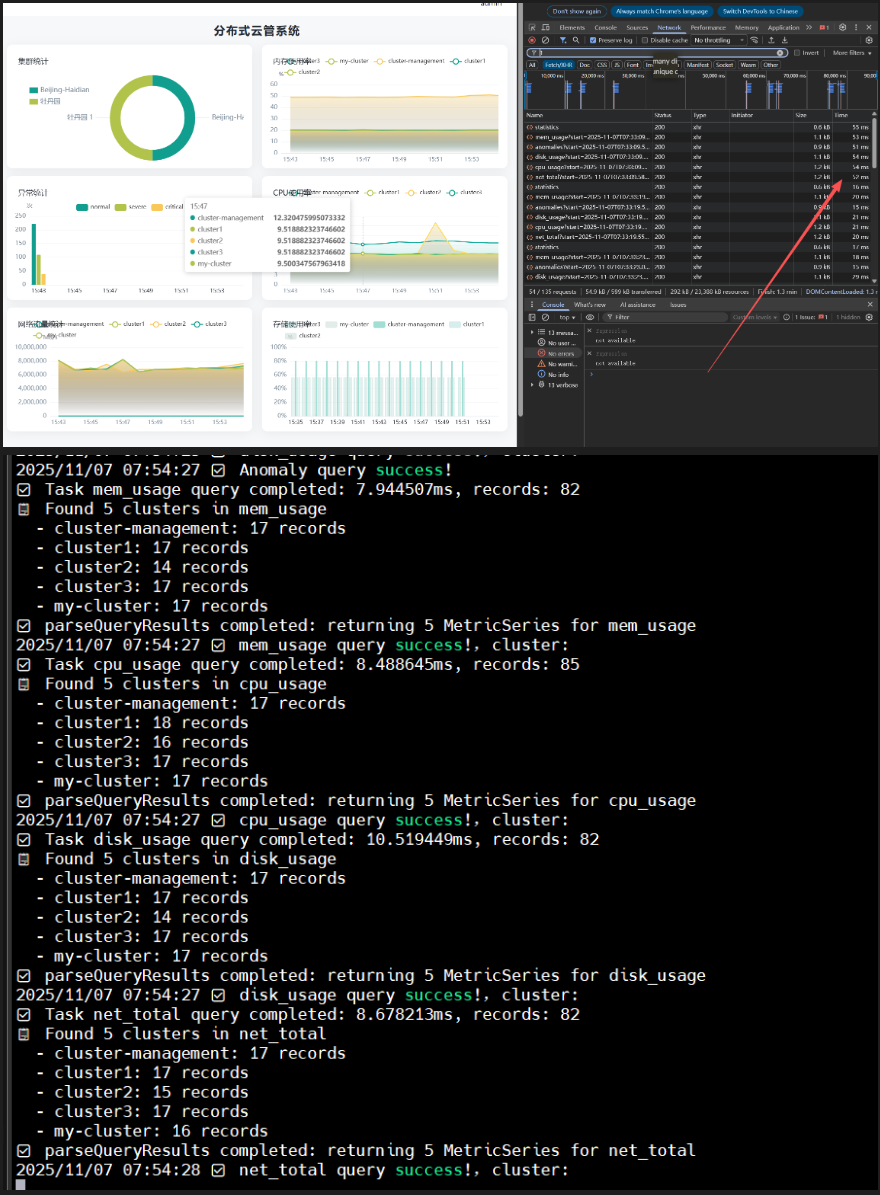Click the network URL filter input field
This screenshot has width=880, height=1195.
pyautogui.click(x=657, y=53)
